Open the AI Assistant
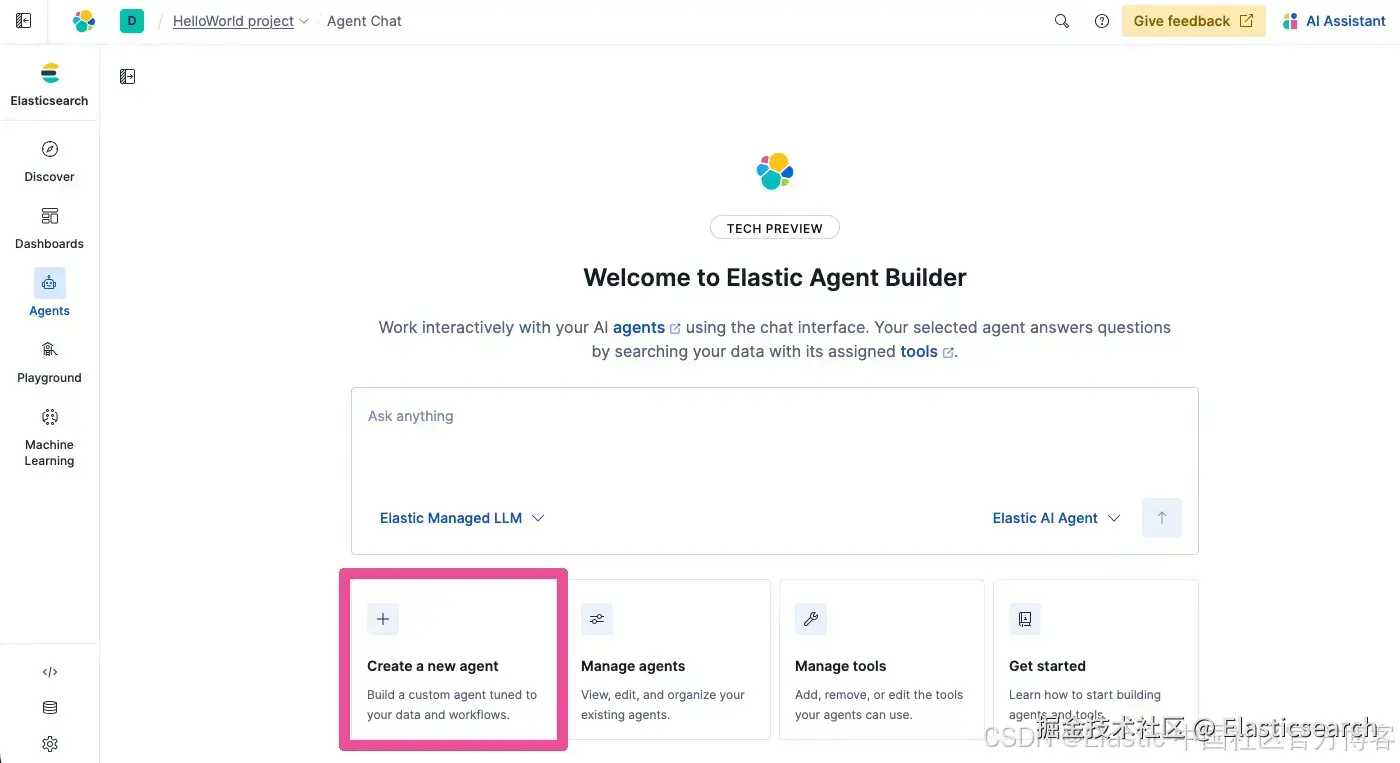This screenshot has width=1400, height=763. pyautogui.click(x=1334, y=21)
